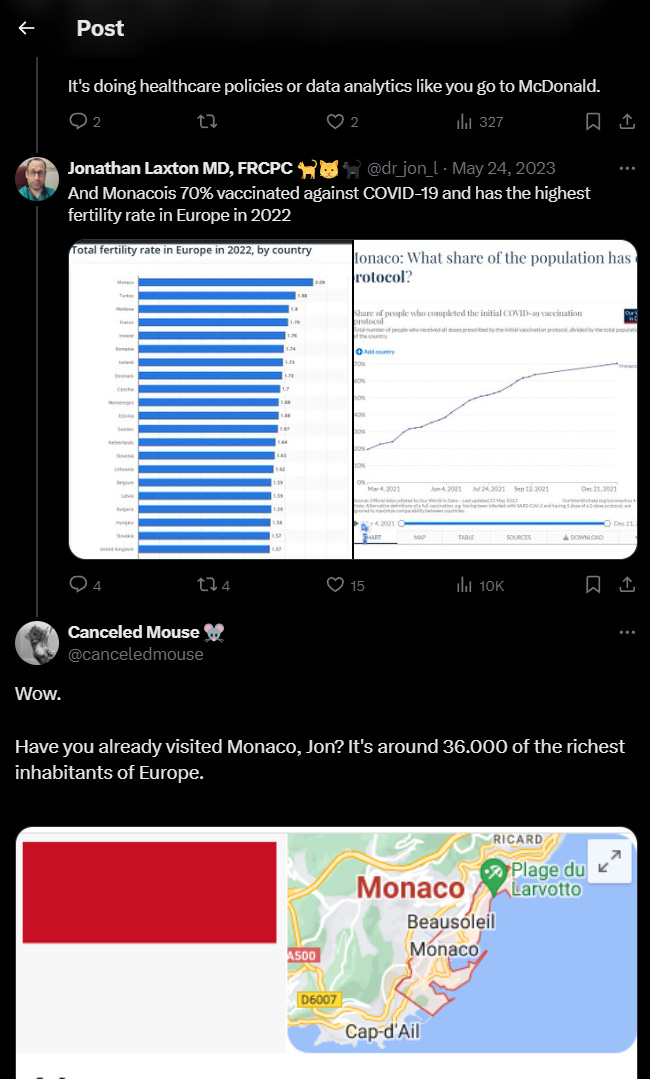Open more options for Jonathan Laxton's post
Image resolution: width=650 pixels, height=1079 pixels.
tap(627, 168)
